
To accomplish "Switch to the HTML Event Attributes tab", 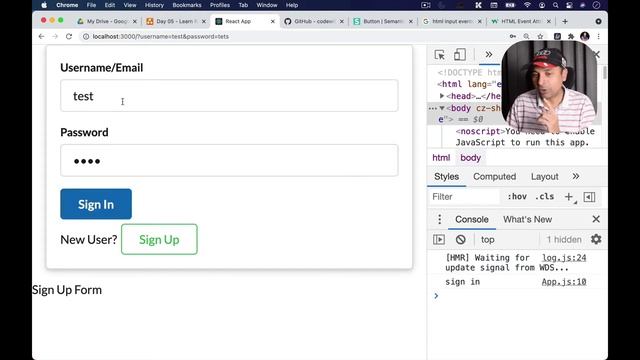I will pos(521,21).
